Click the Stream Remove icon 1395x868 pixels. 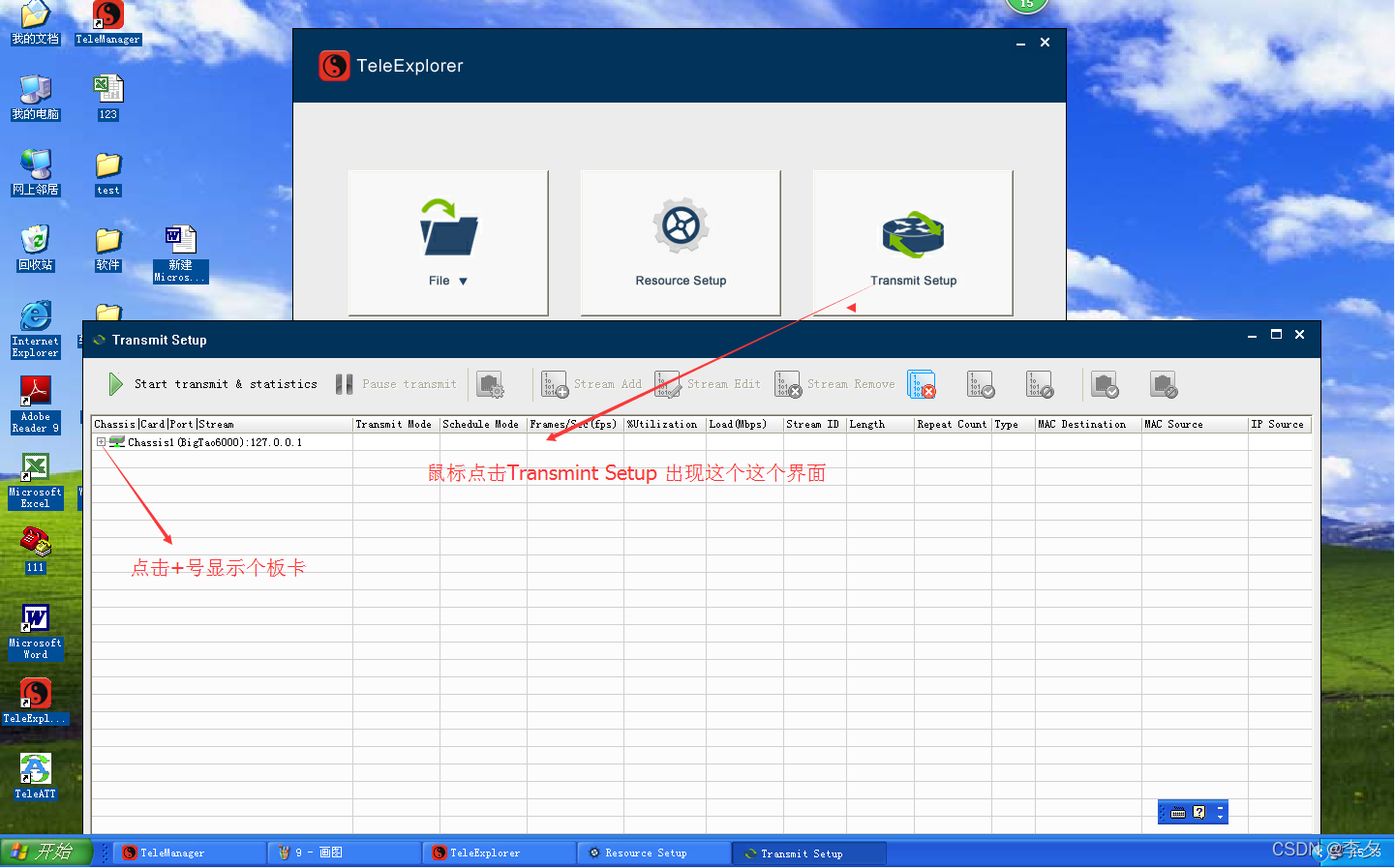[788, 385]
